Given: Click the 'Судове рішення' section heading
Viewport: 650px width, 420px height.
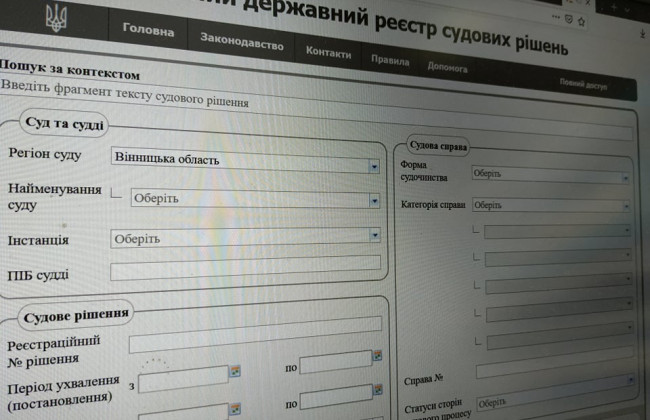Looking at the screenshot, I should pos(76,316).
